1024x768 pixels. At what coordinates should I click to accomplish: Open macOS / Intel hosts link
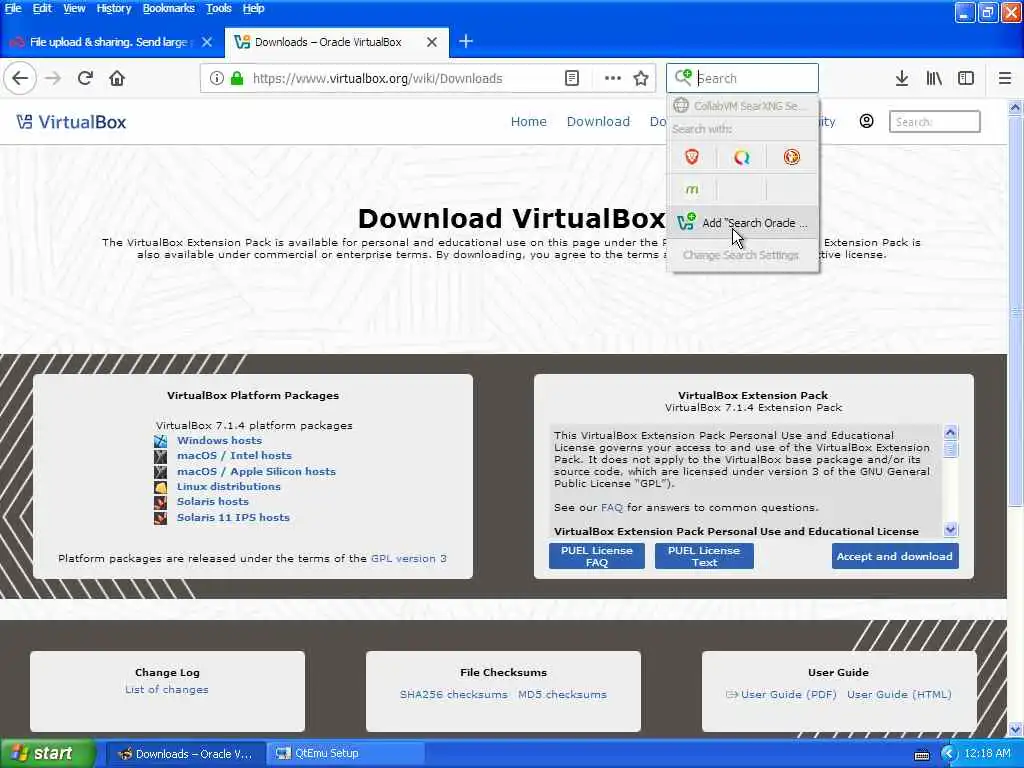tap(234, 456)
